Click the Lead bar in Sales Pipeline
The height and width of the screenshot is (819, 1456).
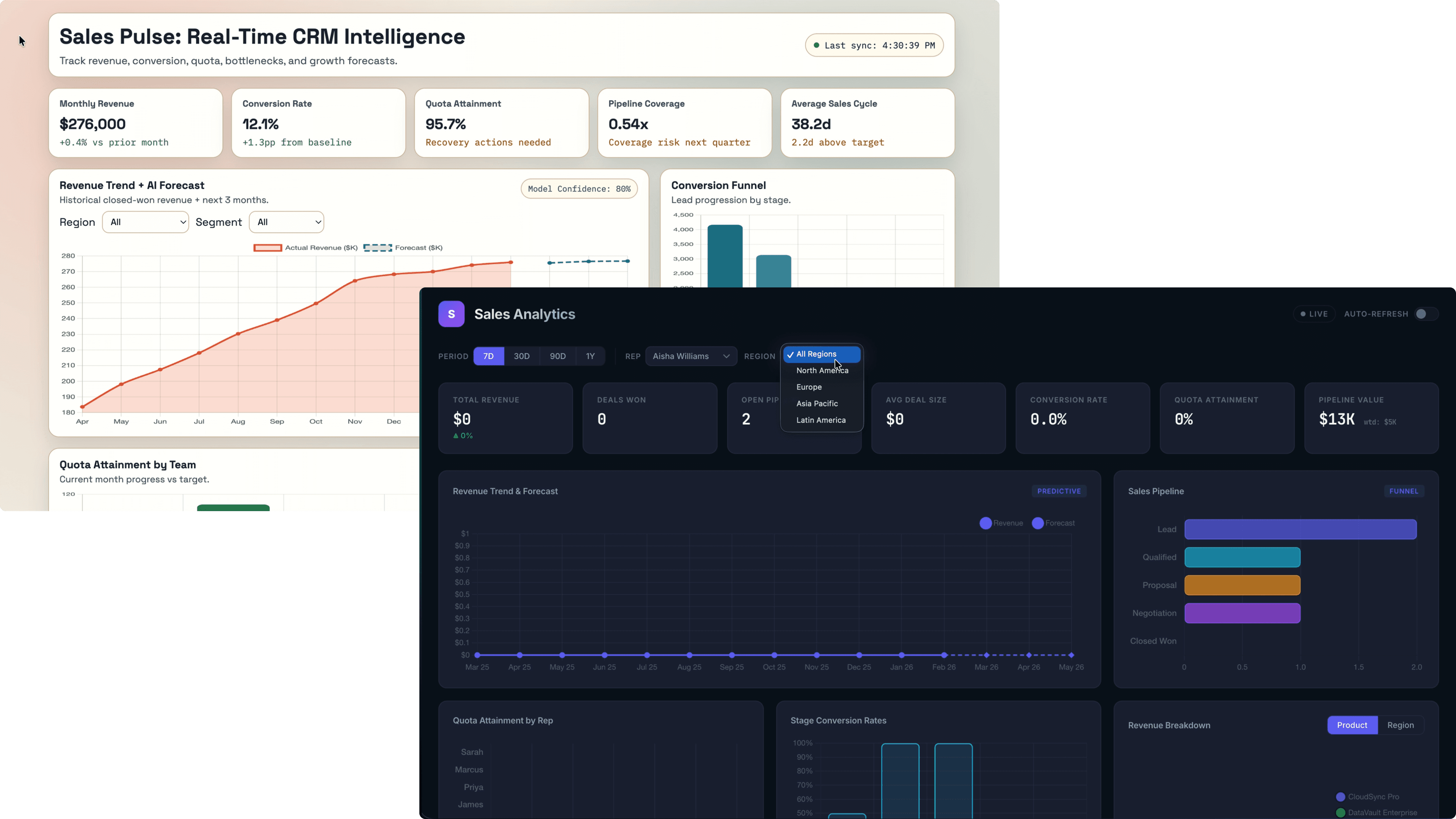click(x=1300, y=529)
